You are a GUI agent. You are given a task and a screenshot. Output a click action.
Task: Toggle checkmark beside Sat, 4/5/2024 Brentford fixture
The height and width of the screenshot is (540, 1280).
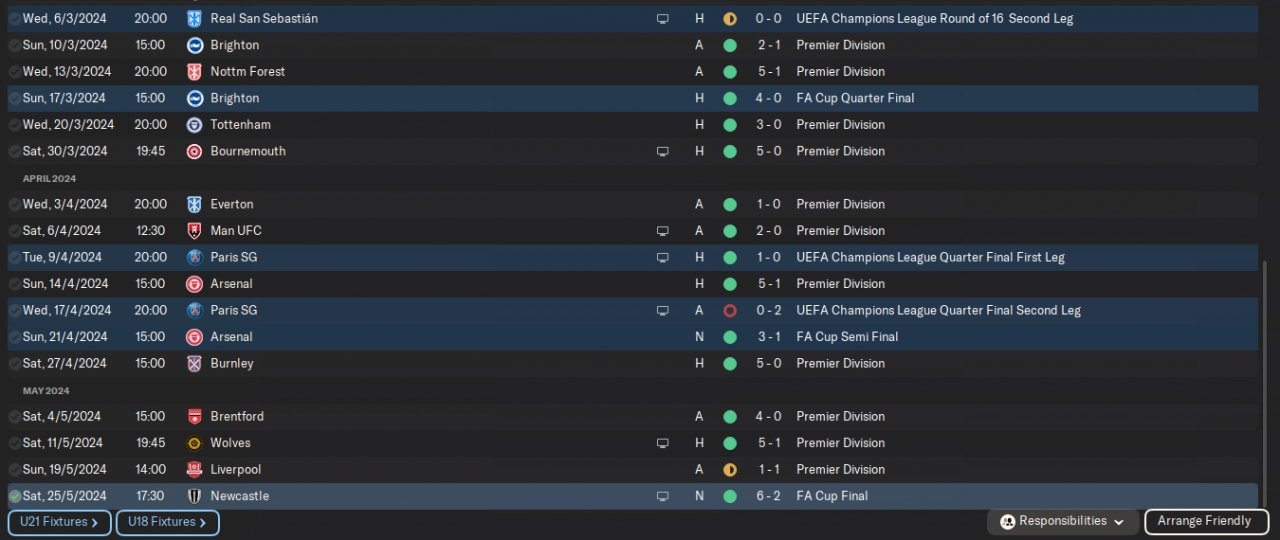(15, 417)
